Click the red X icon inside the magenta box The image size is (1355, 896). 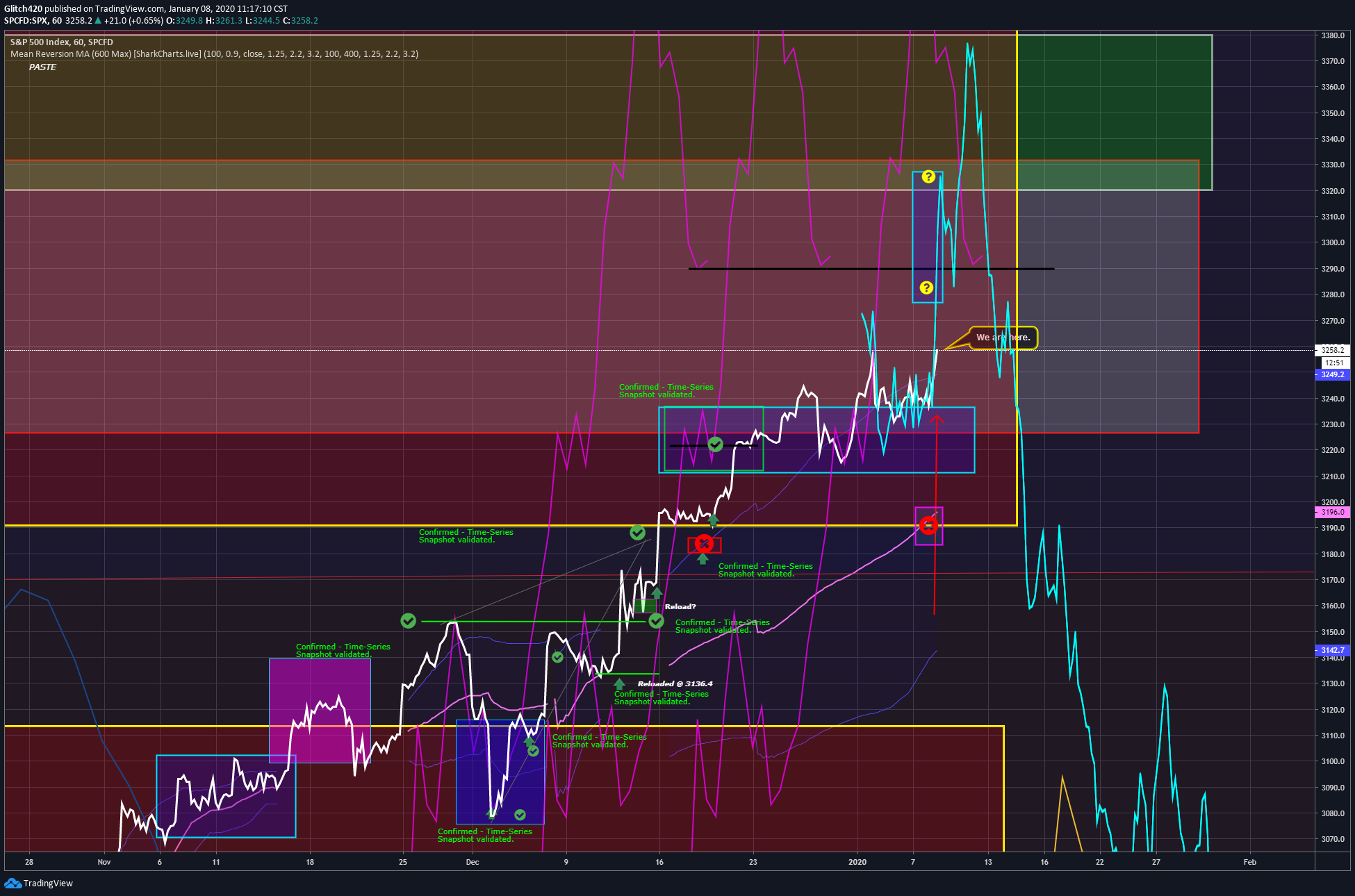point(928,525)
